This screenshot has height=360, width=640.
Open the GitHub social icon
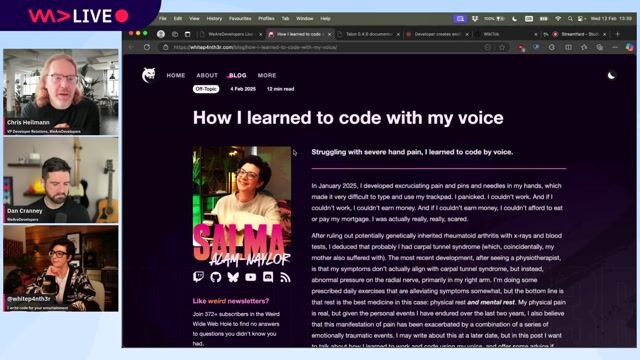coord(216,277)
